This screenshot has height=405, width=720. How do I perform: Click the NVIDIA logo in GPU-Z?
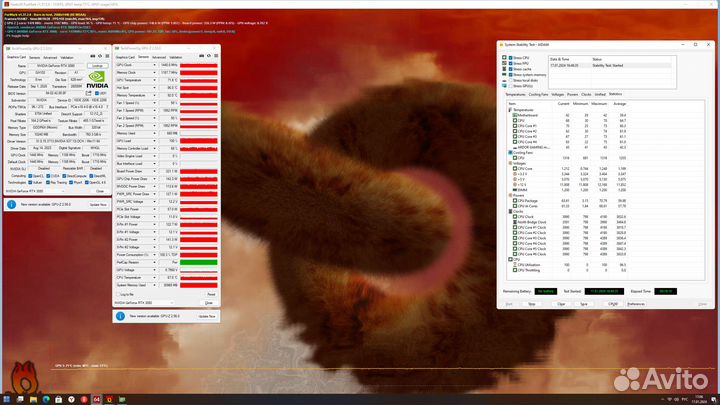98,79
